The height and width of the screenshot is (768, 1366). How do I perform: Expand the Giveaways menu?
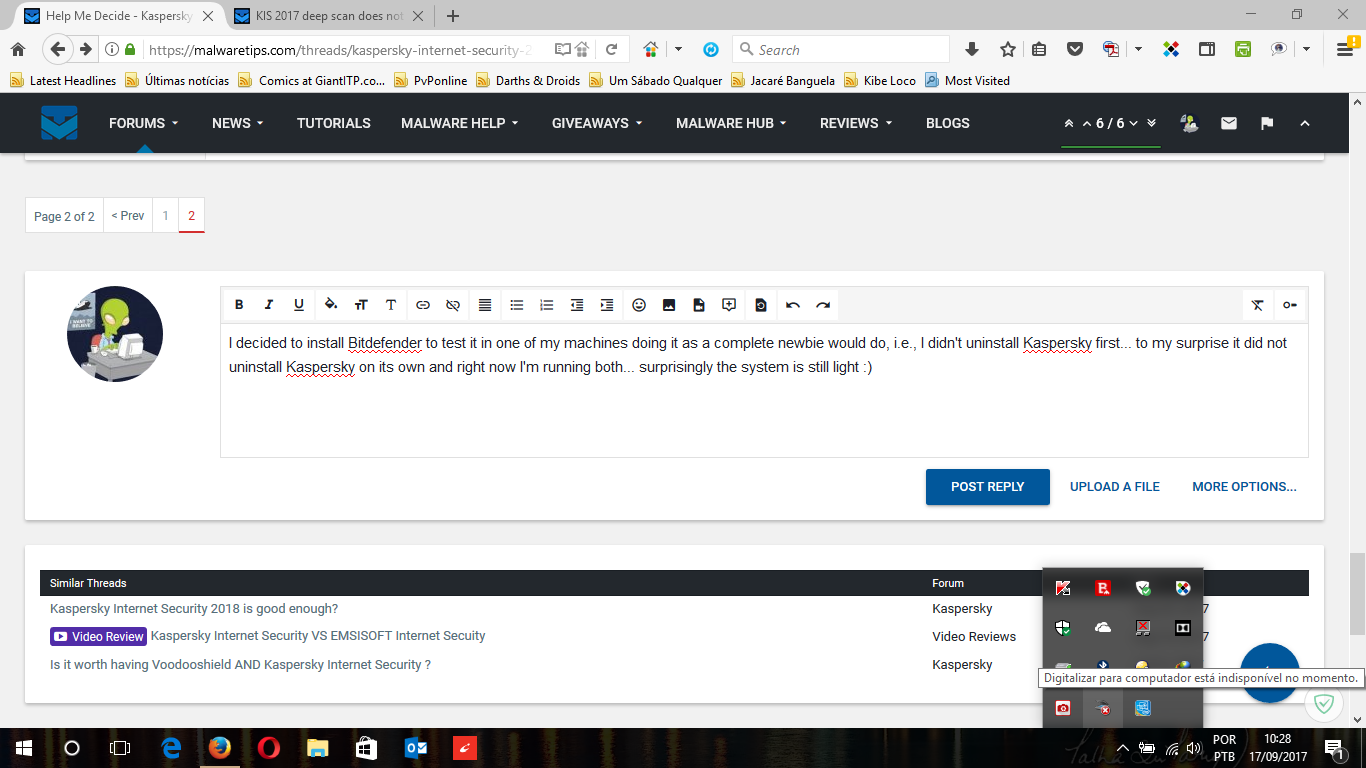[597, 123]
